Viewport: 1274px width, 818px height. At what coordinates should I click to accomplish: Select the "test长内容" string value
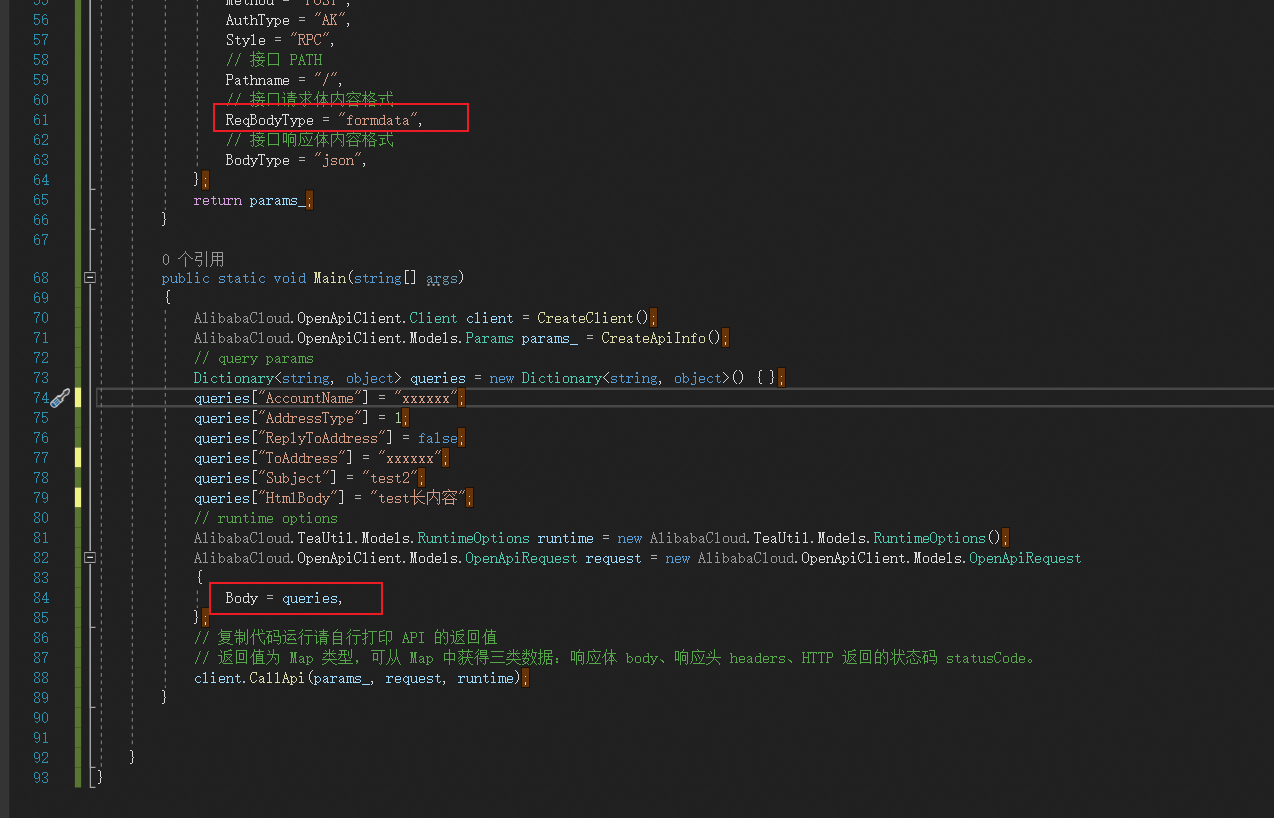pyautogui.click(x=418, y=498)
